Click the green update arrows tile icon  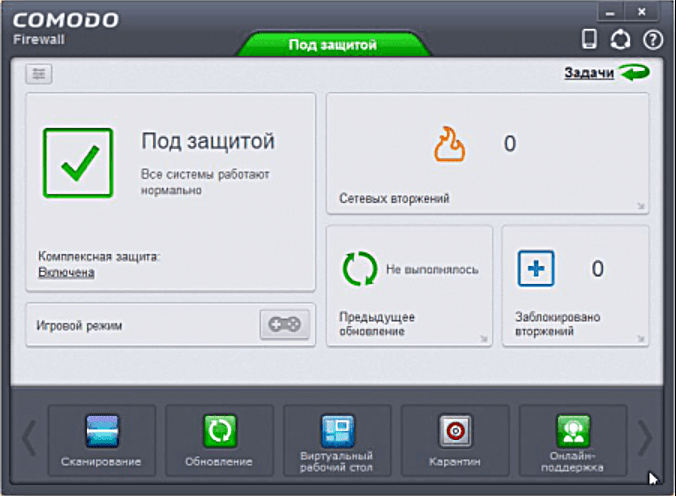point(360,269)
